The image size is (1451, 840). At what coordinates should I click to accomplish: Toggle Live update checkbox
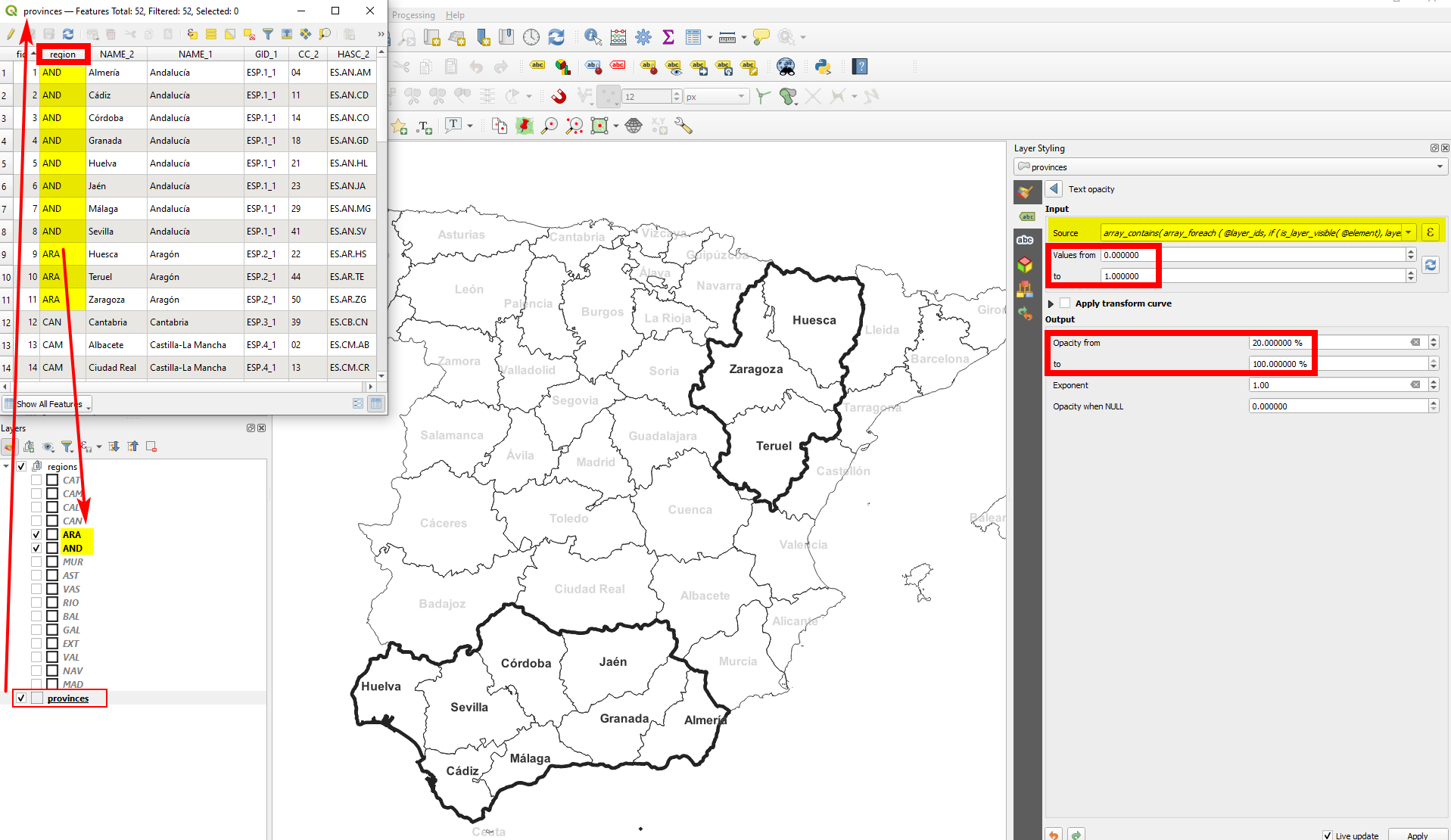click(x=1328, y=835)
